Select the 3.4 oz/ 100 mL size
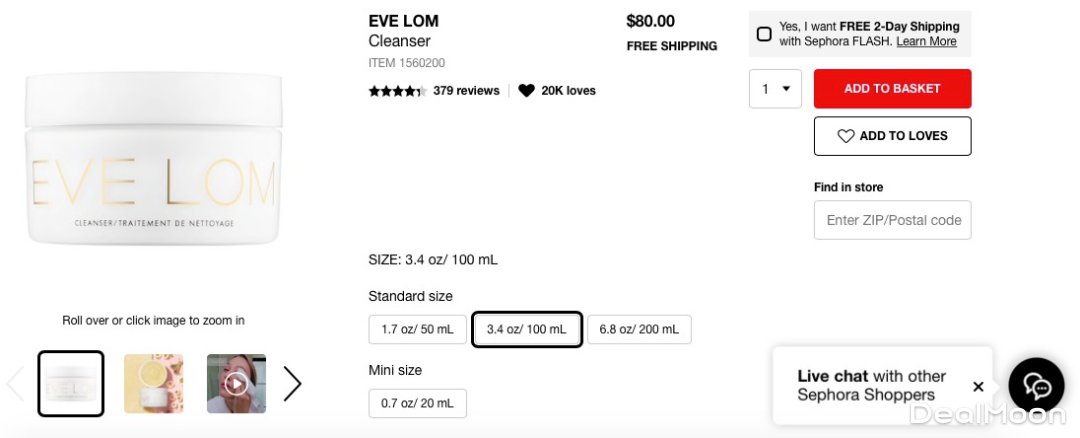 click(x=526, y=329)
